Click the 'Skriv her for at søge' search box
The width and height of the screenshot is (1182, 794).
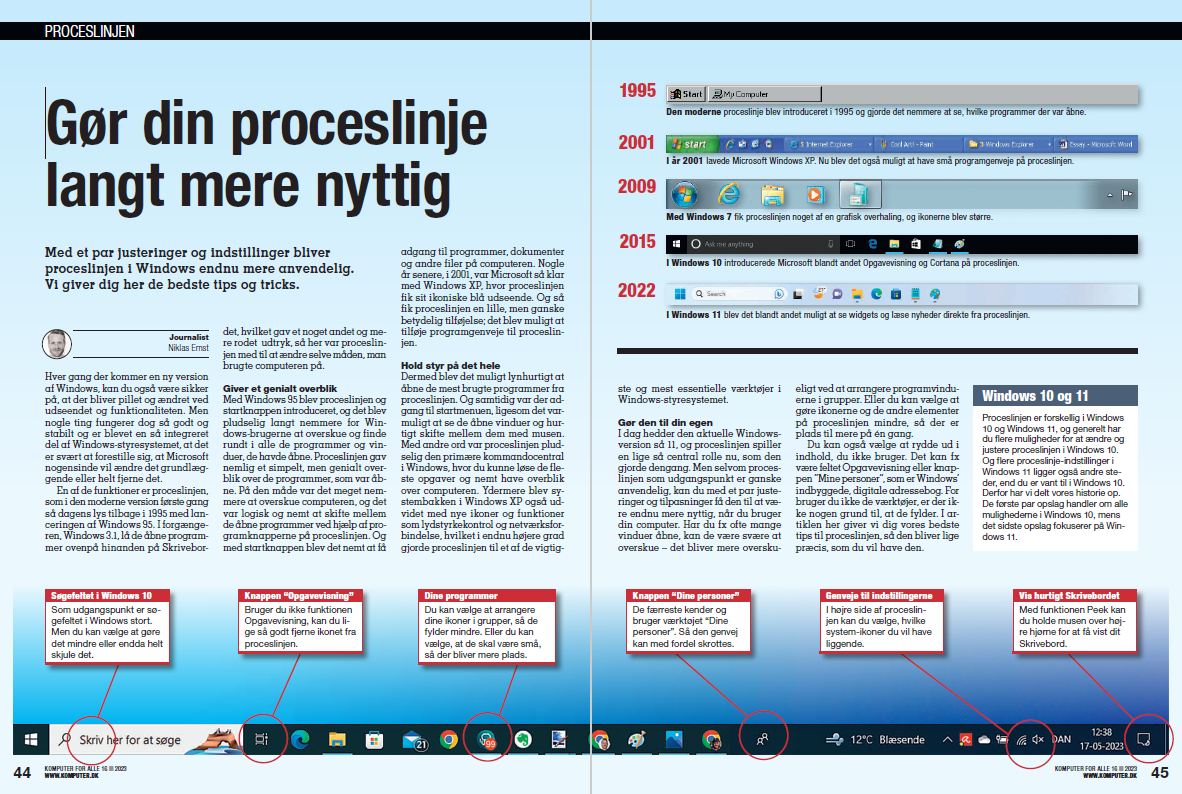coord(146,740)
